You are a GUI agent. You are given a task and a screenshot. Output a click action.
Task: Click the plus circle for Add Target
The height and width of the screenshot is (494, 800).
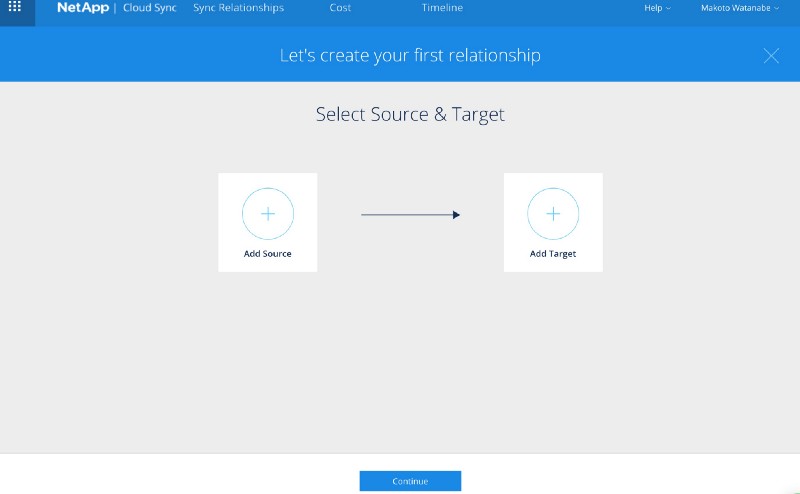pos(553,213)
